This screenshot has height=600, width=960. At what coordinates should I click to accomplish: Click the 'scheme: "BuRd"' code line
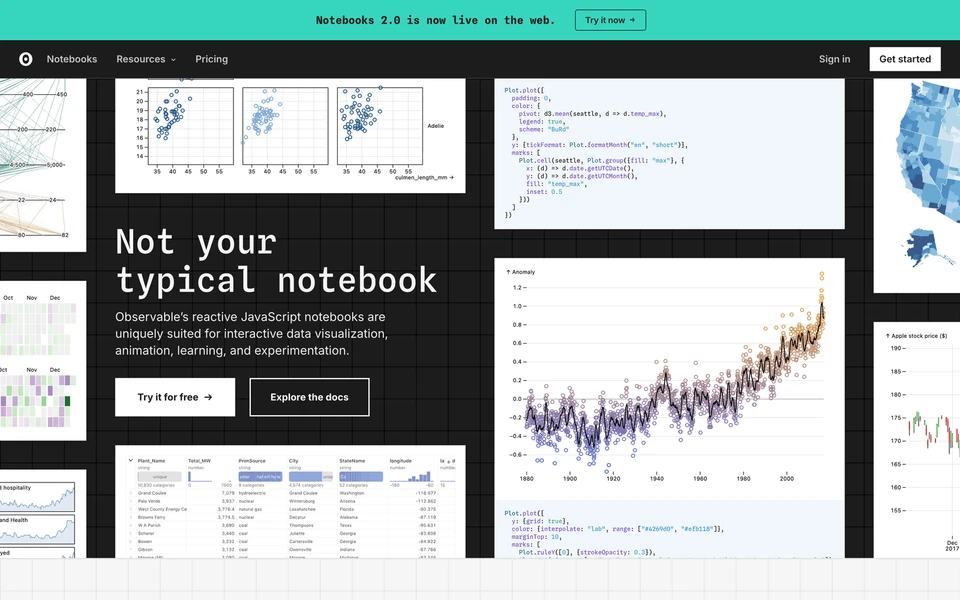point(544,129)
